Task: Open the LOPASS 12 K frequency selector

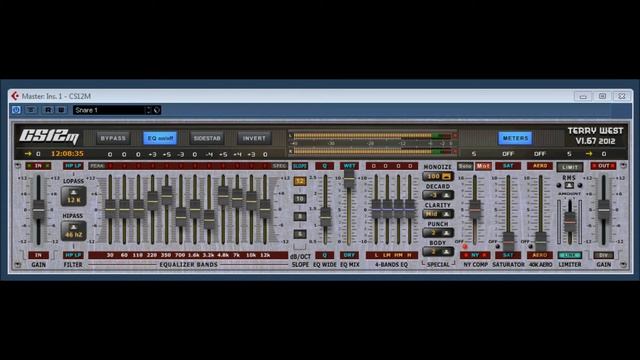Action: (73, 196)
